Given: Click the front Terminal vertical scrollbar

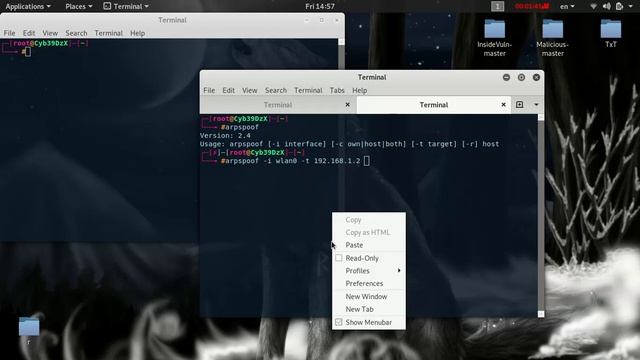Looking at the screenshot, I should pos(541,216).
